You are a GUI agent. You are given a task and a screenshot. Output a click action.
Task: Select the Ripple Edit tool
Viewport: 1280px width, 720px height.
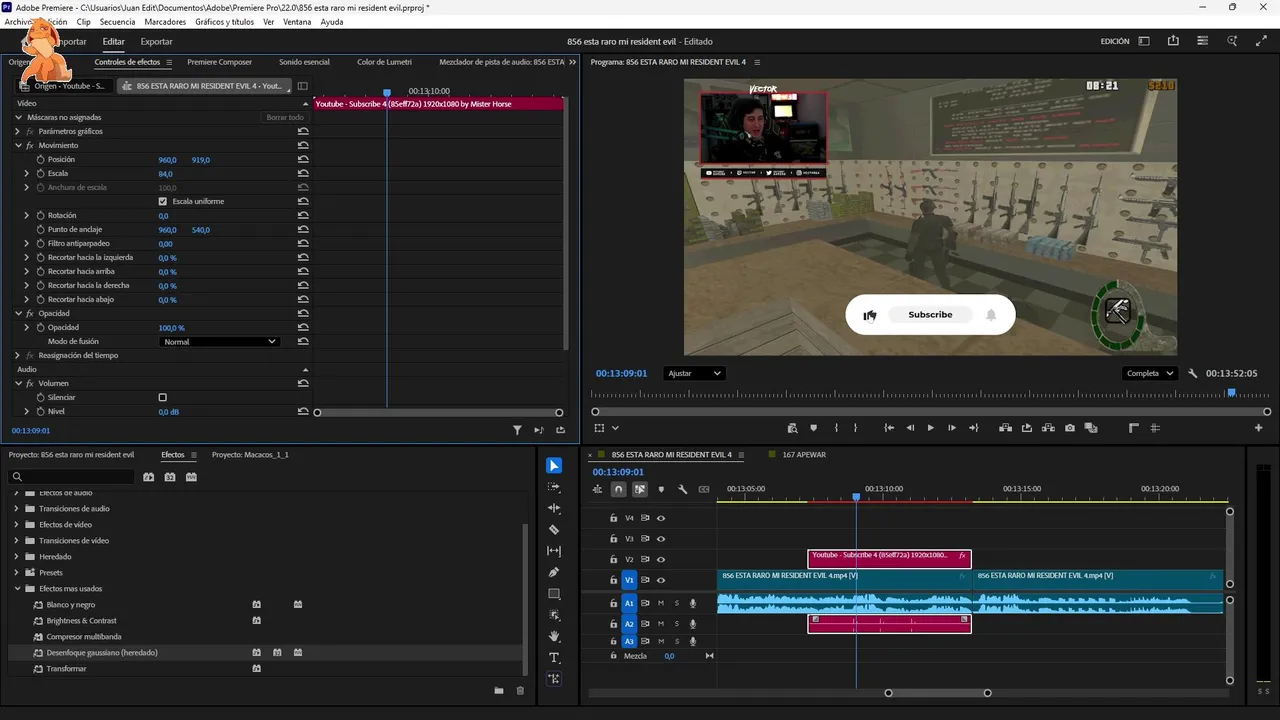click(554, 508)
